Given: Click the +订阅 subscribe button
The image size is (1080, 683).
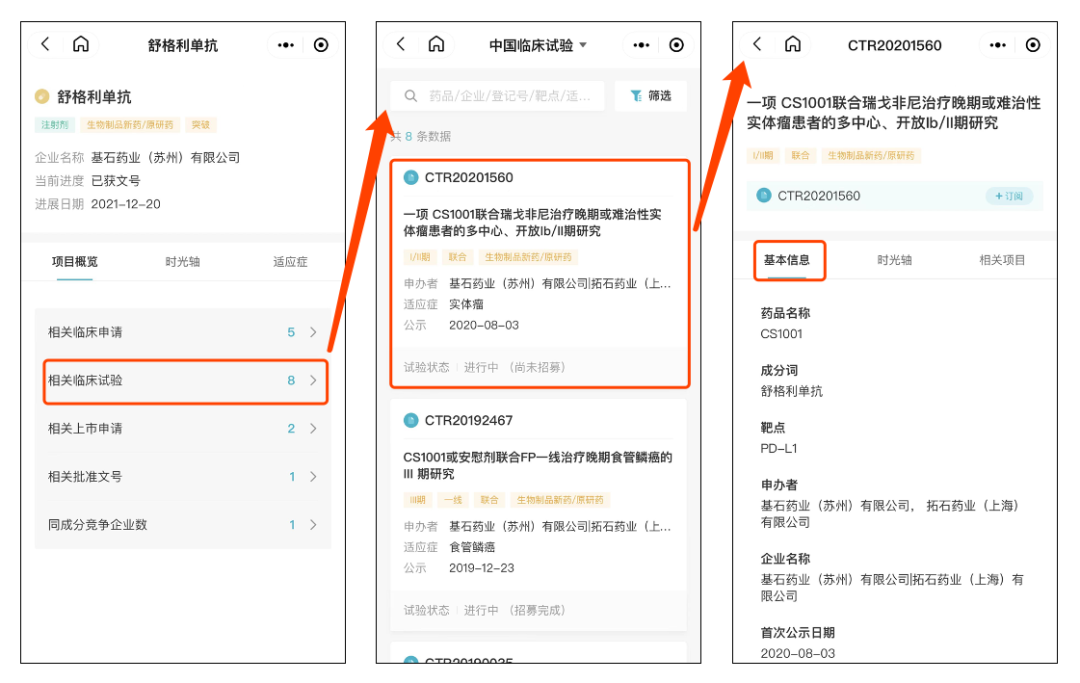Looking at the screenshot, I should pos(1009,196).
